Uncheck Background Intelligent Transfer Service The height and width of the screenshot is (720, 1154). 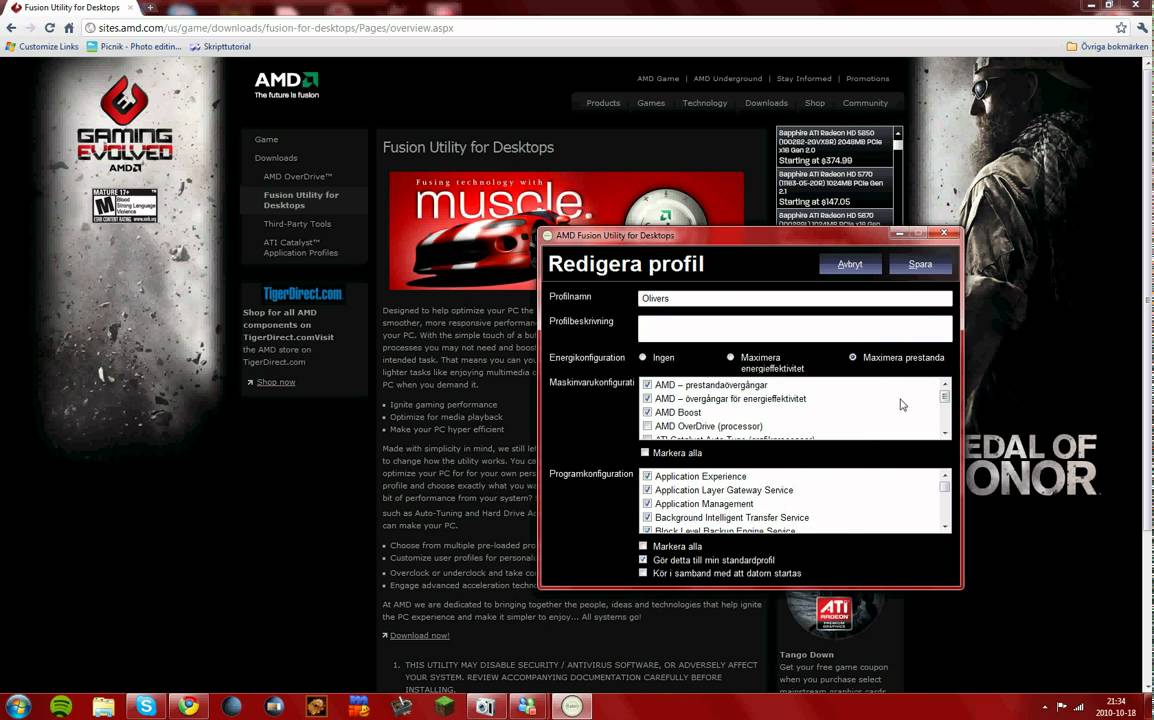[647, 518]
